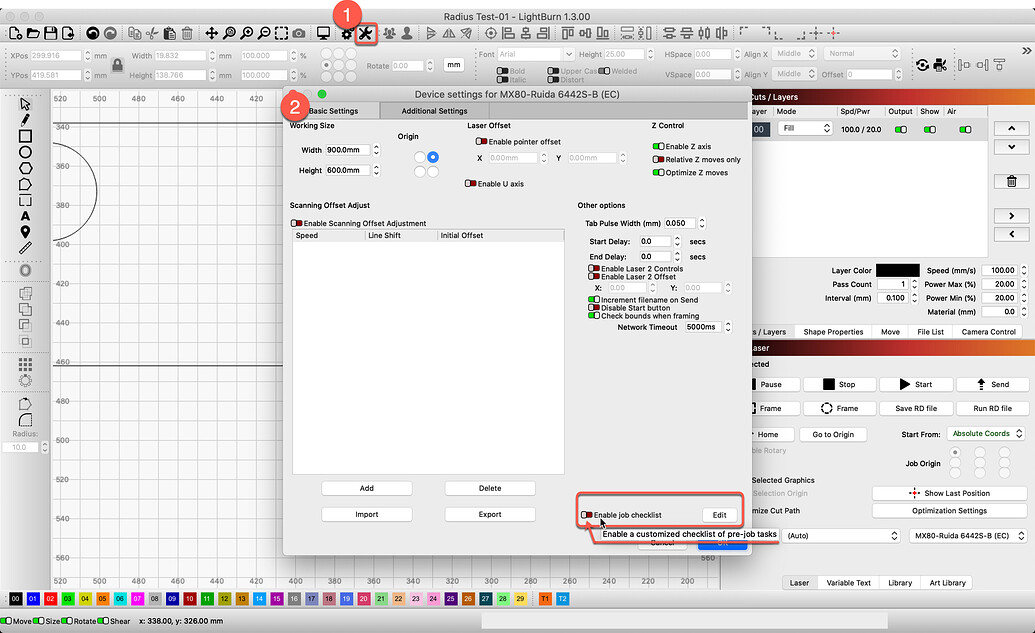This screenshot has height=633, width=1035.
Task: Choose the Select arrow tool
Action: click(23, 105)
